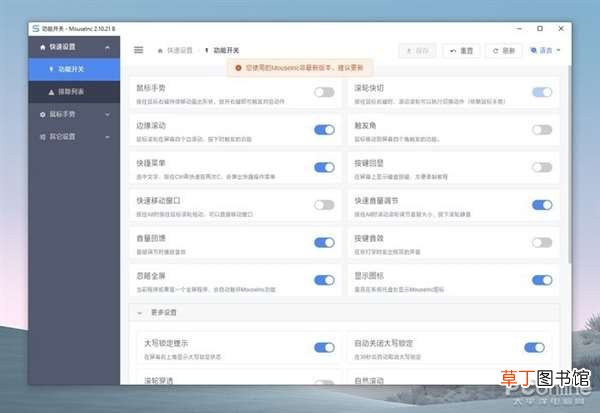Turn off the 音量回馈 toggle
Image resolution: width=600 pixels, height=413 pixels.
coord(324,242)
